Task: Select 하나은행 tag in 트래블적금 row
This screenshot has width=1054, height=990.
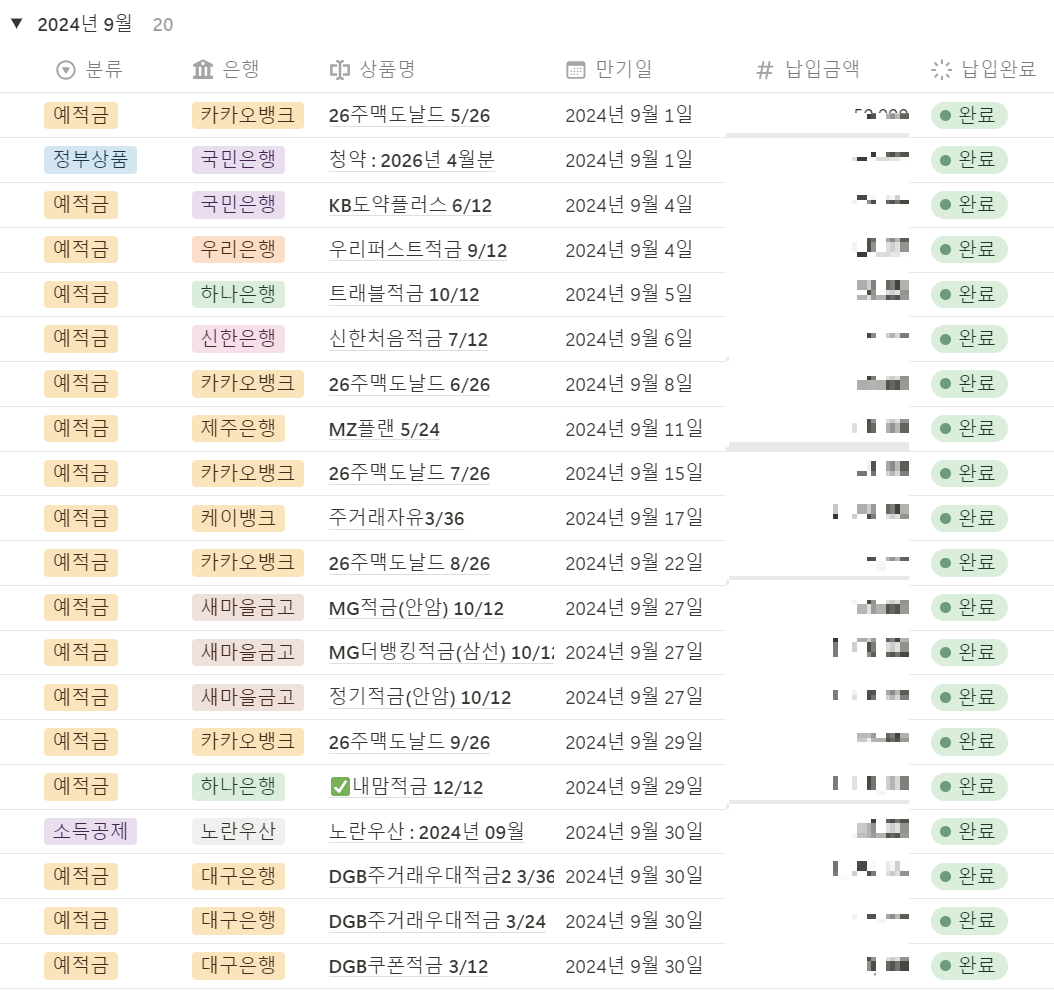Action: point(238,294)
